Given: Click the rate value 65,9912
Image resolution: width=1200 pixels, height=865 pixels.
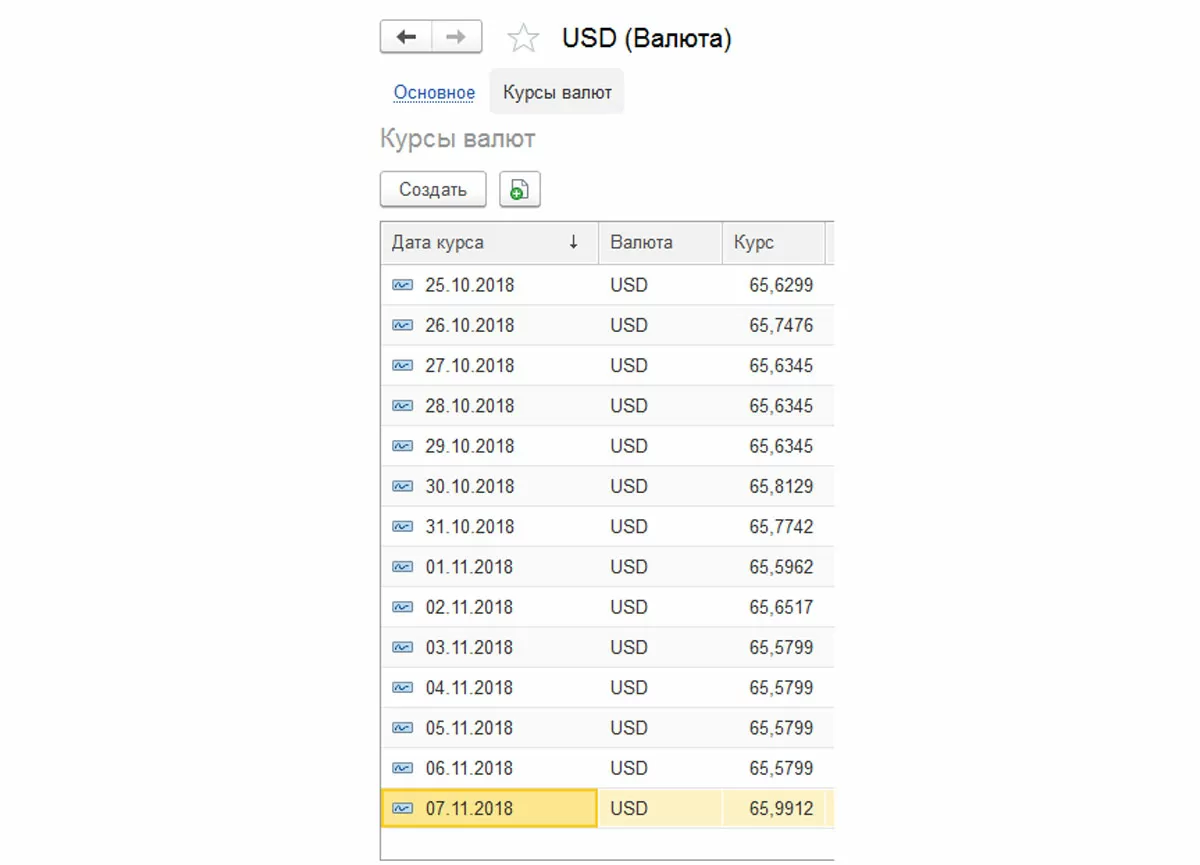Looking at the screenshot, I should [x=781, y=809].
